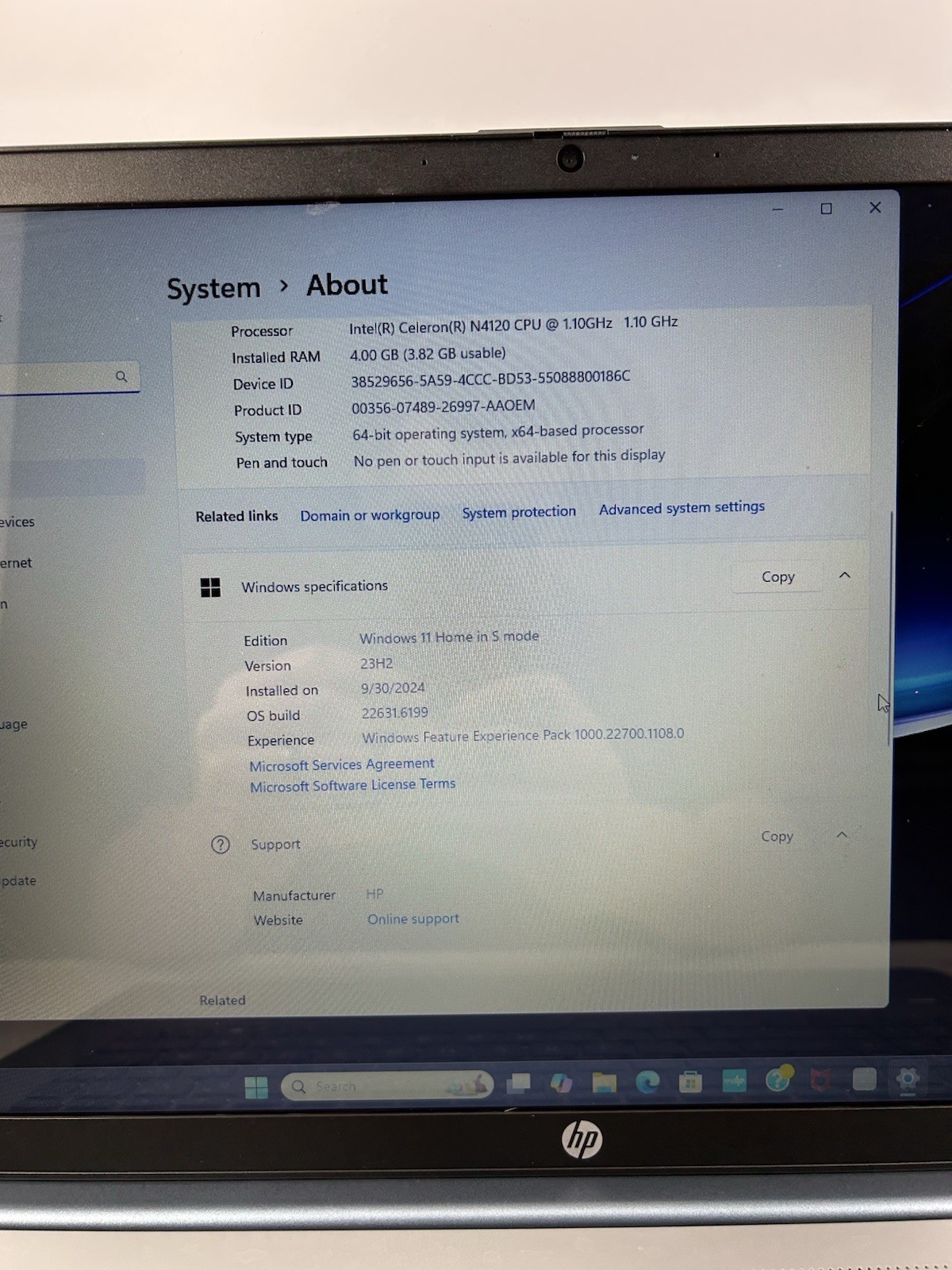Launch Copilot from the taskbar
Image resolution: width=952 pixels, height=1270 pixels.
pos(562,1083)
